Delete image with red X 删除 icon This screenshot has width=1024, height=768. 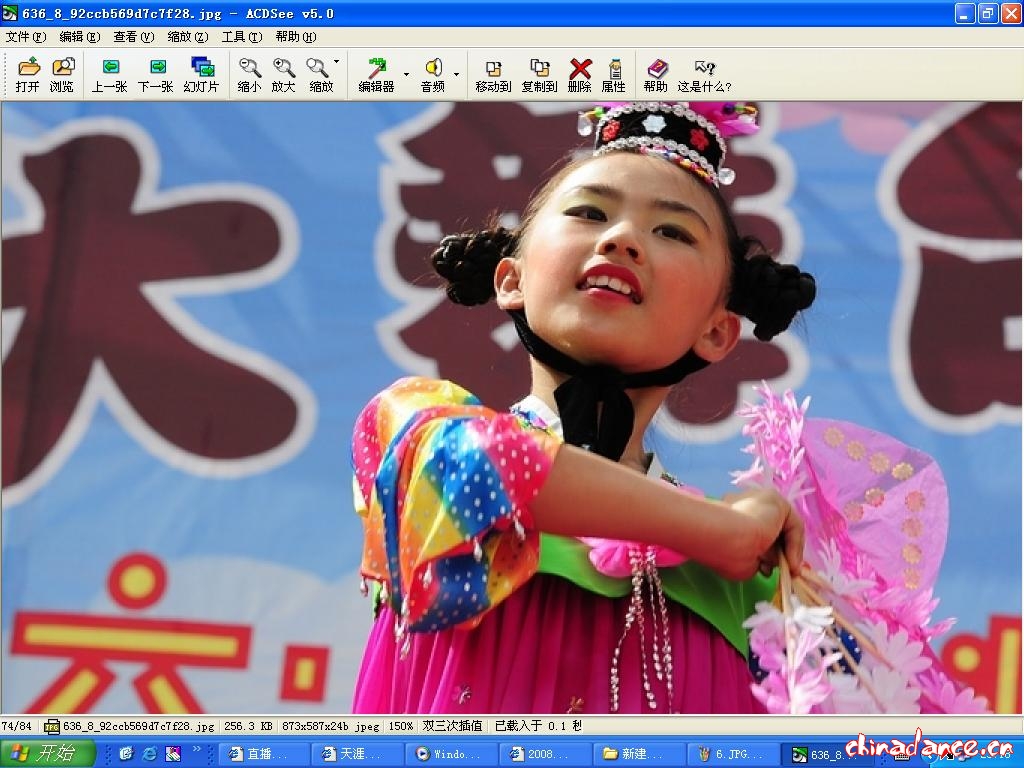[x=580, y=74]
